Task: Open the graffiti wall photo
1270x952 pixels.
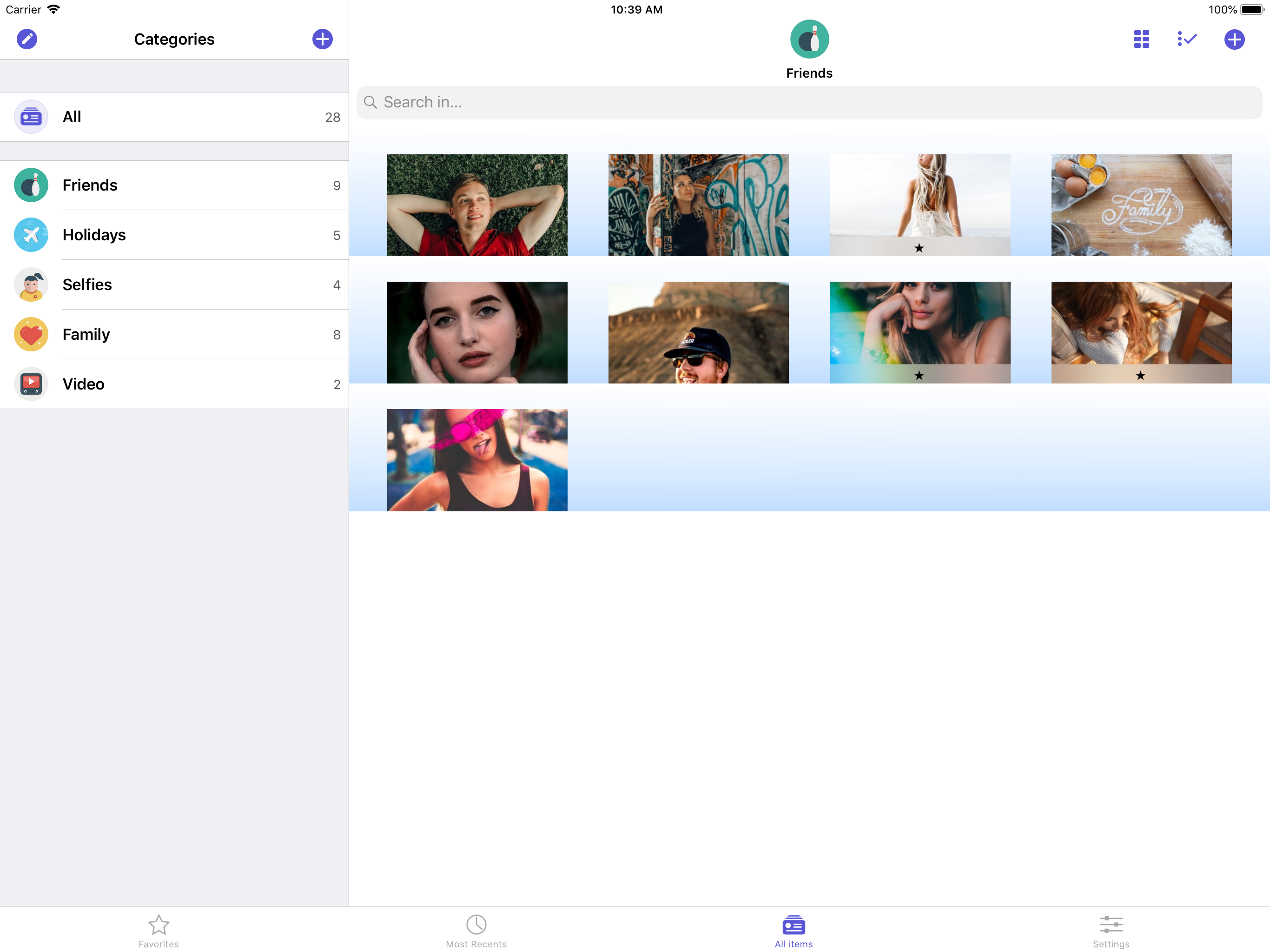Action: pos(698,205)
